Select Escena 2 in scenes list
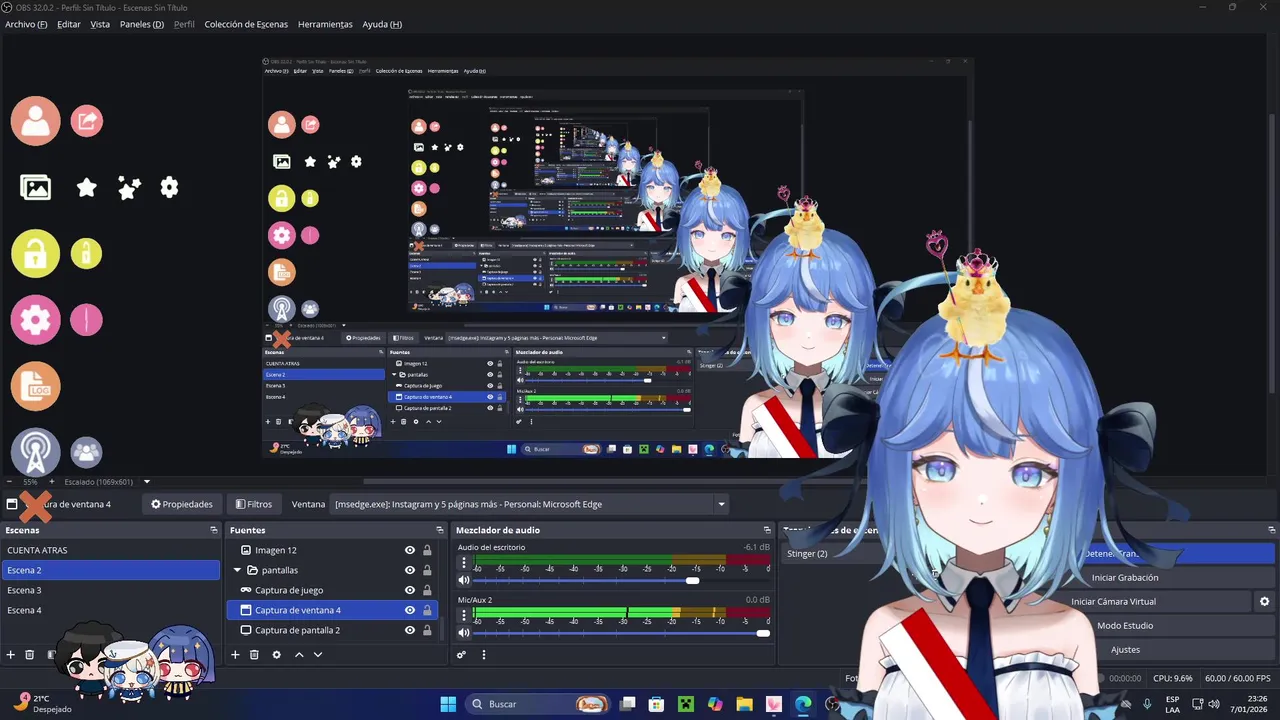The width and height of the screenshot is (1280, 720). pyautogui.click(x=110, y=570)
